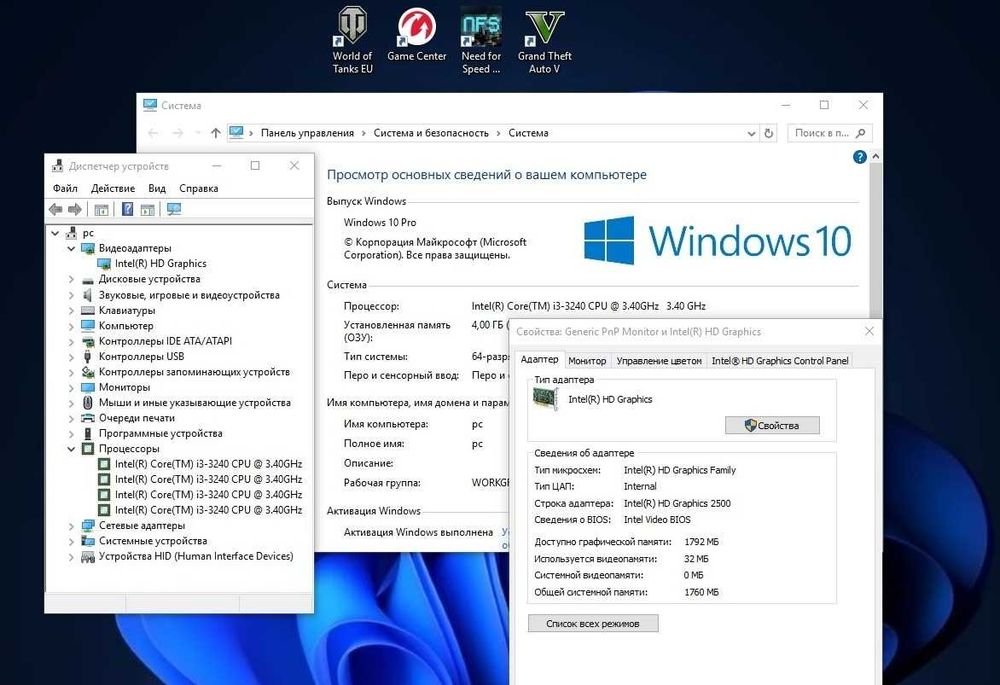Viewport: 1000px width, 685px height.
Task: Launch Grand Theft Auto V shortcut
Action: [x=545, y=41]
